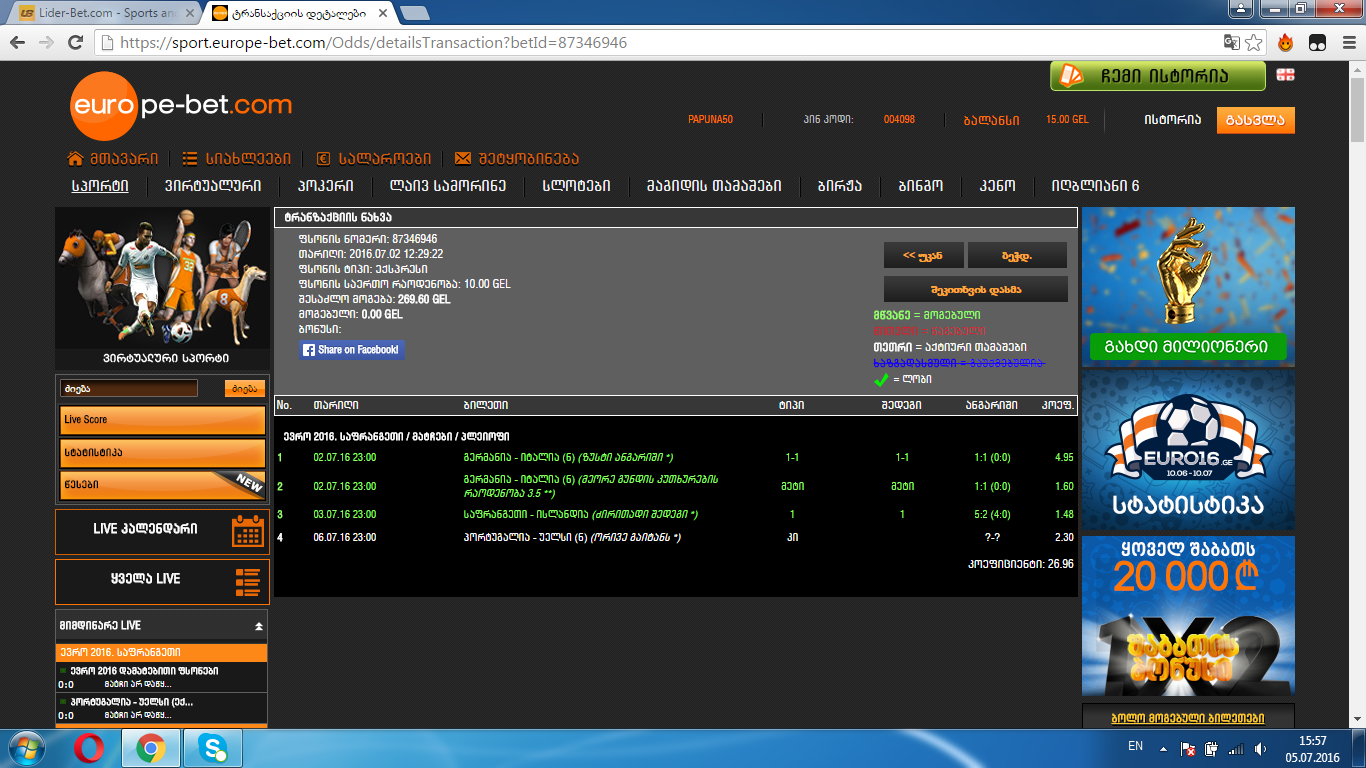Screen dimensions: 1366x768
Task: Launch Opera from the taskbar
Action: [x=91, y=748]
